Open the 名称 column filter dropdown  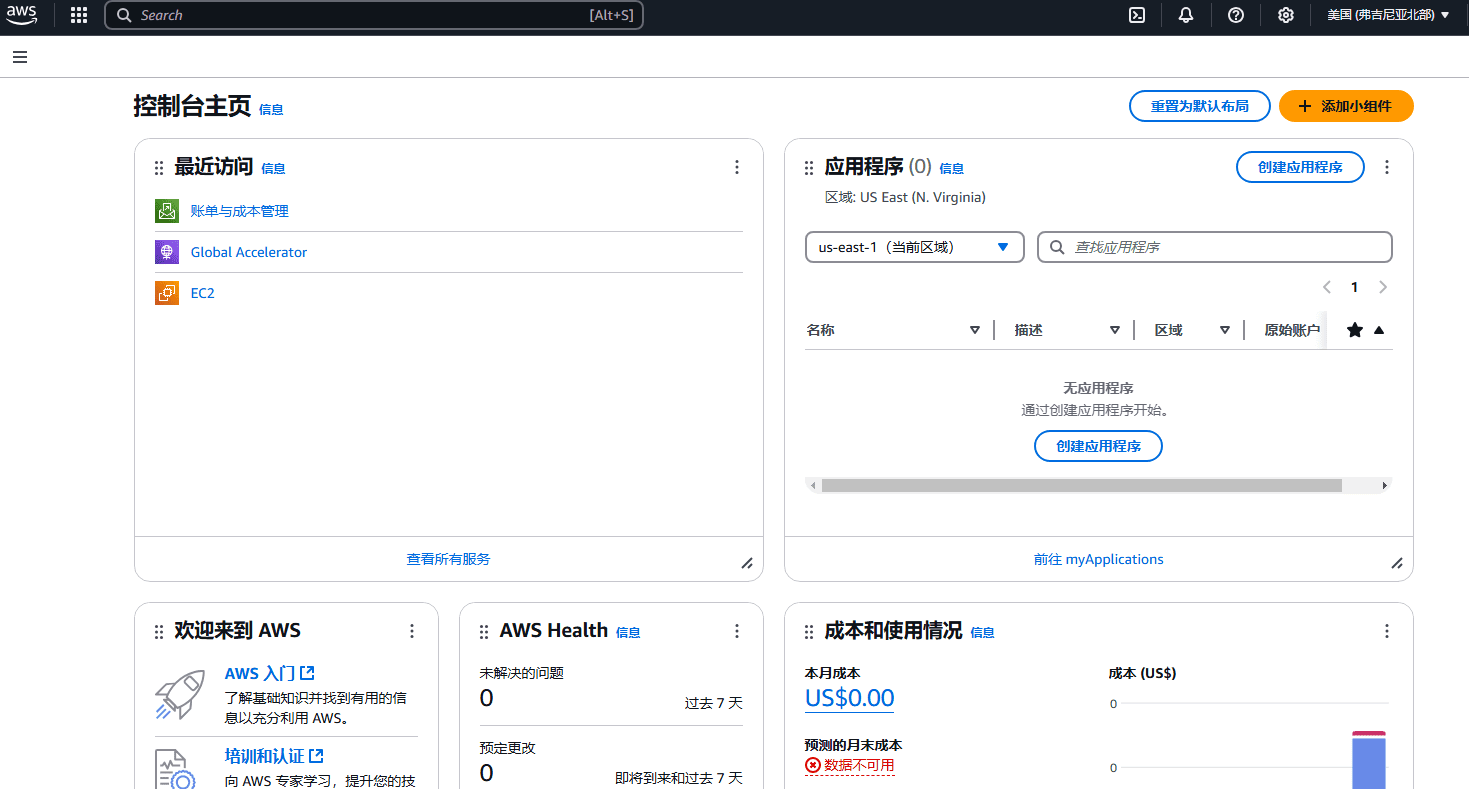coord(974,329)
